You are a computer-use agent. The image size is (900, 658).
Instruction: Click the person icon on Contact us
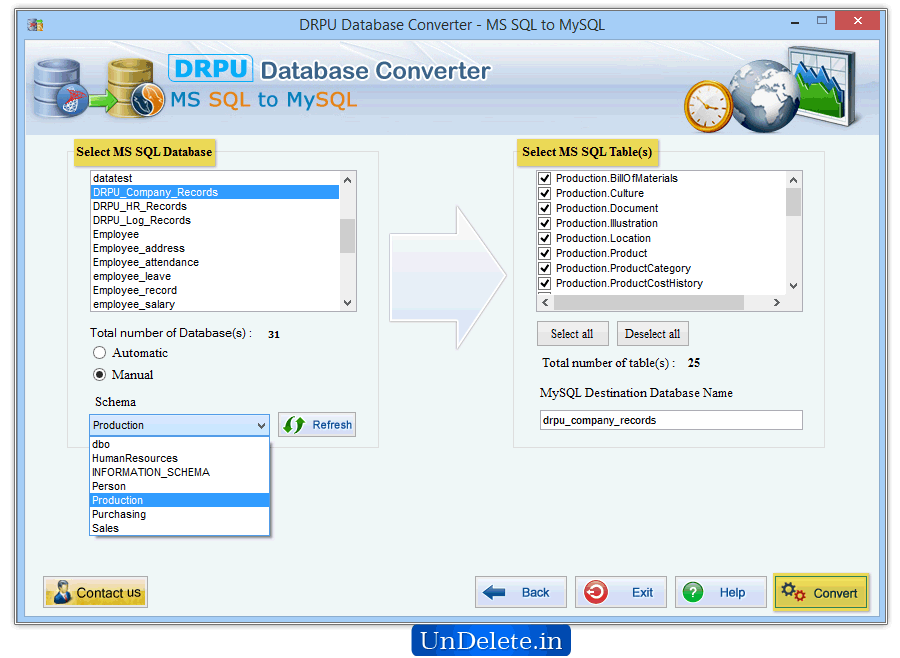61,592
